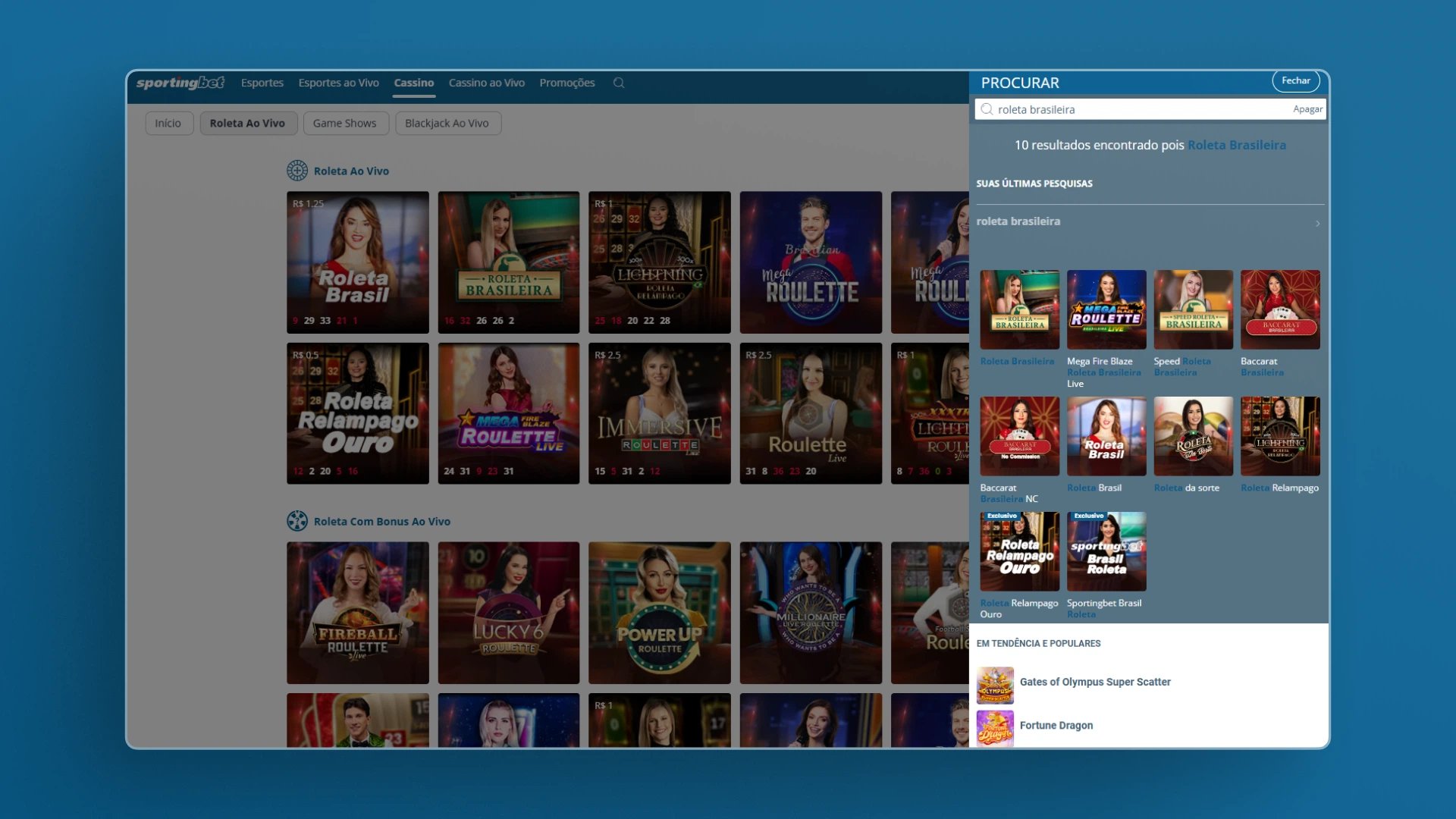1456x819 pixels.
Task: Open Mega Fire Blaze Roleta Brasileira result
Action: click(1106, 309)
